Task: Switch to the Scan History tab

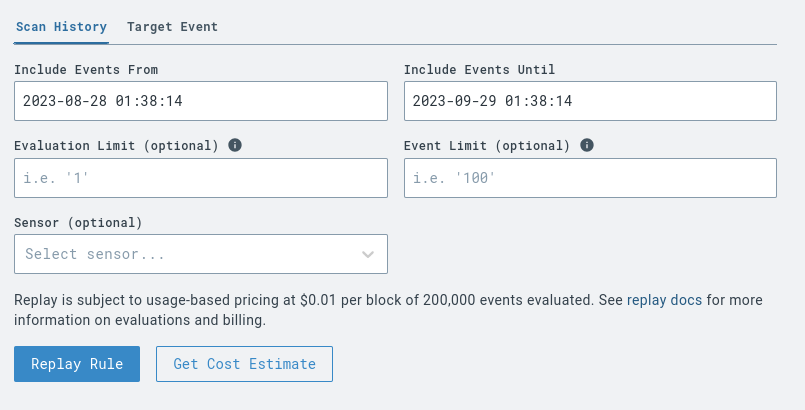Action: click(61, 27)
